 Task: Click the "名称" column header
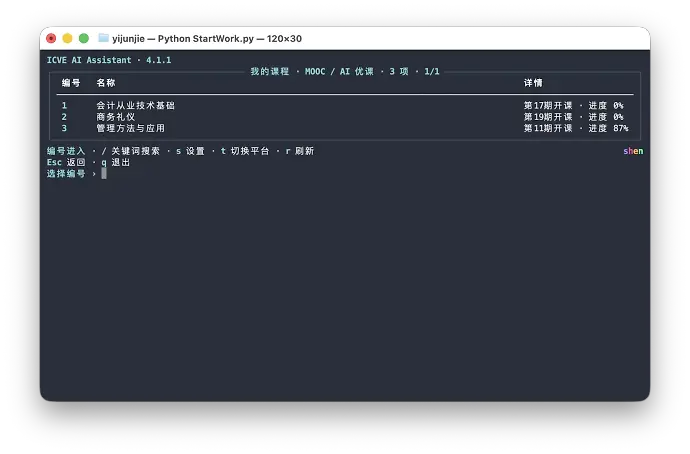point(106,83)
